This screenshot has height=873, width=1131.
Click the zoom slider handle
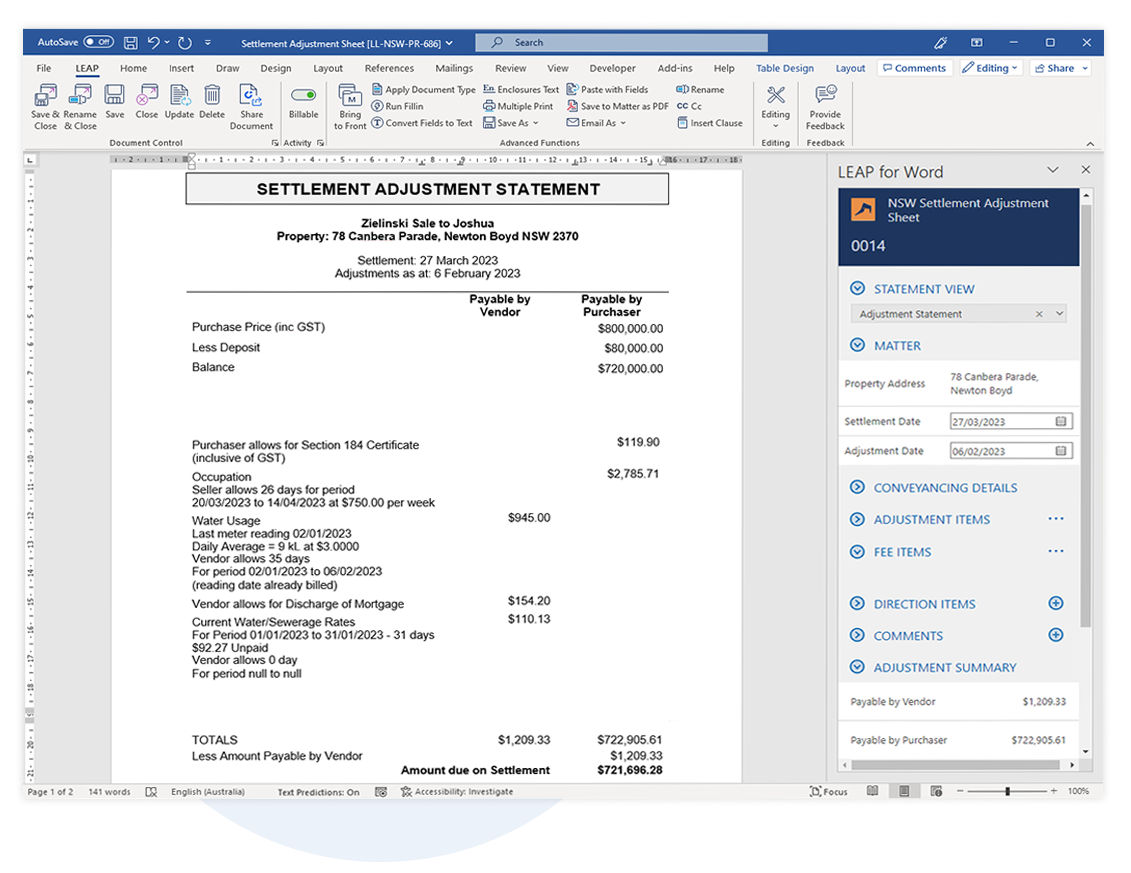1008,791
